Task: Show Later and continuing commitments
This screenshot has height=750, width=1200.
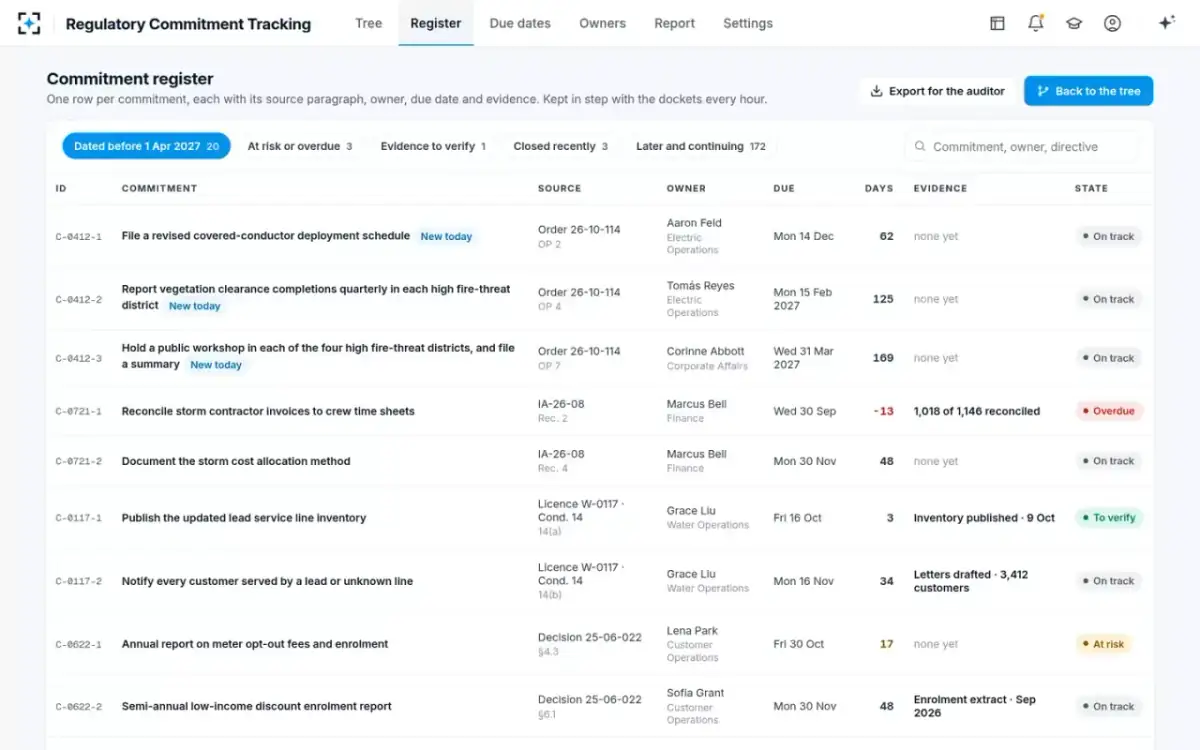Action: coord(701,146)
